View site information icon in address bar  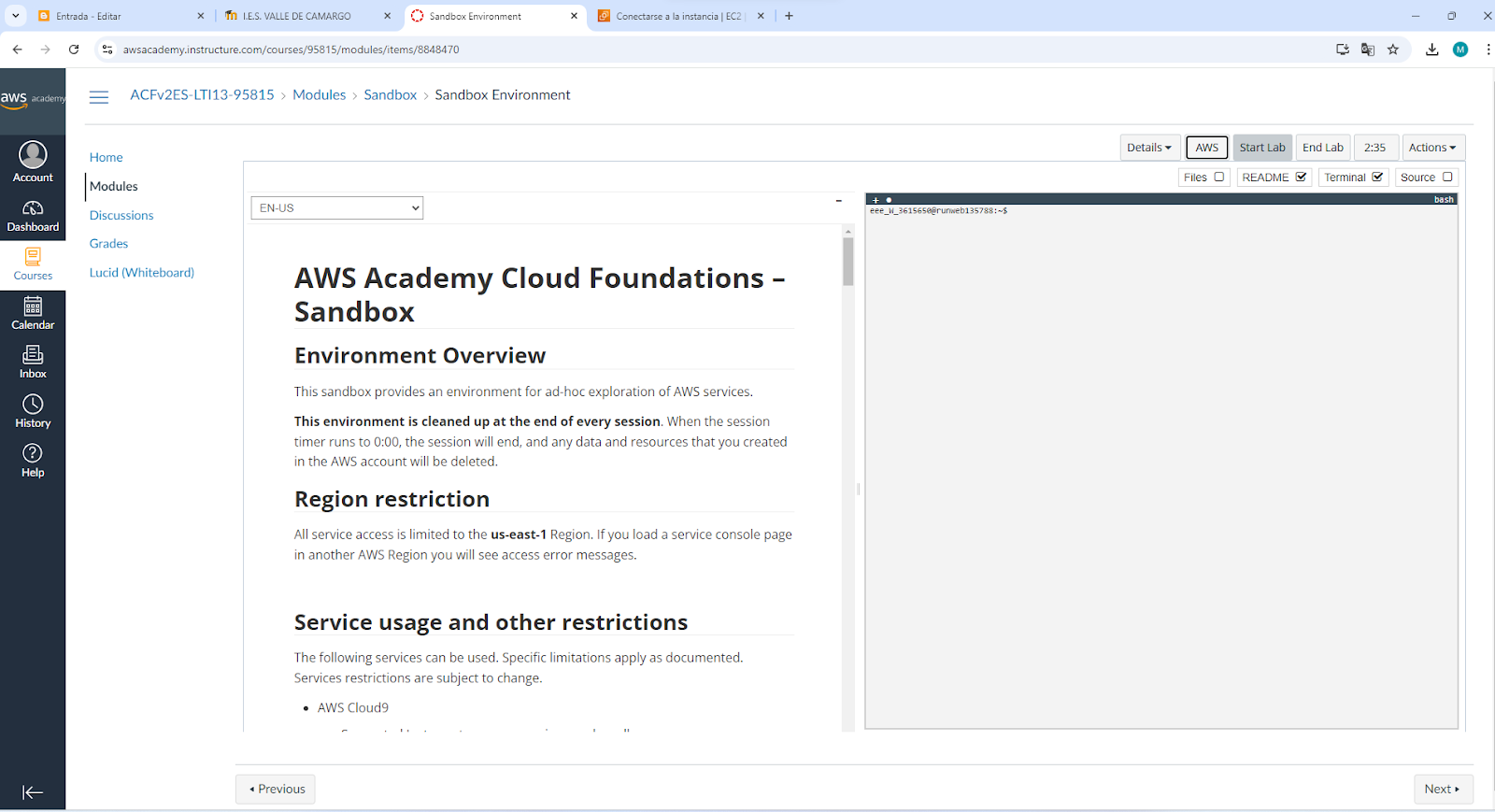point(107,50)
